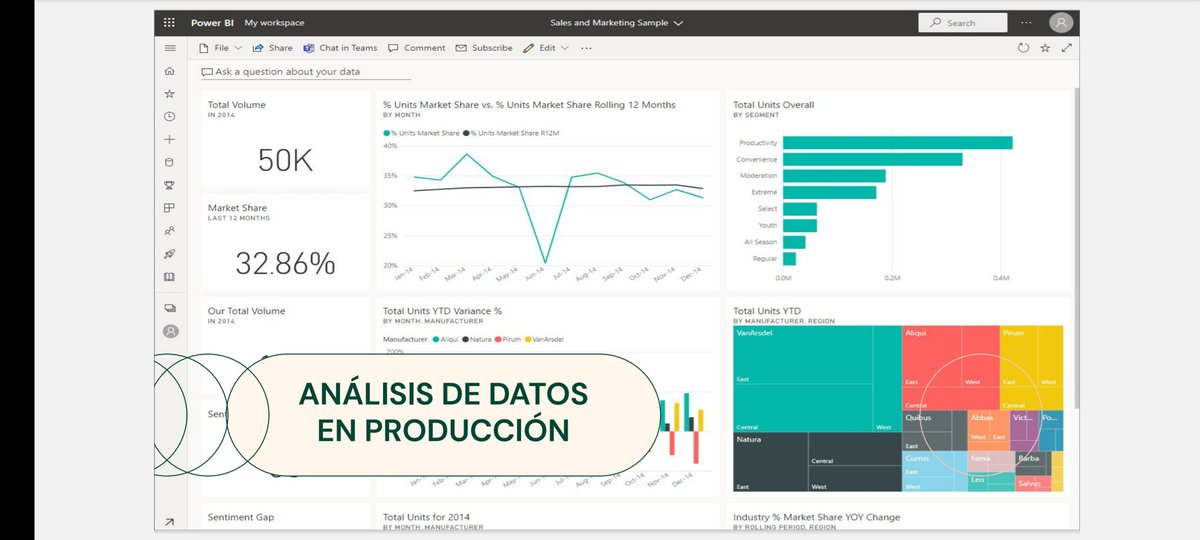Click the Share toolbar button

coord(273,48)
